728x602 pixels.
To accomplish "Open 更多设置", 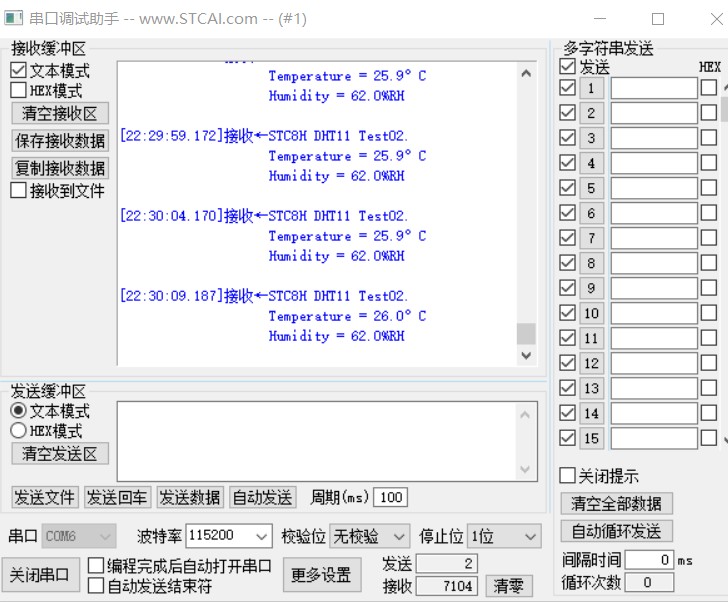I will [321, 575].
